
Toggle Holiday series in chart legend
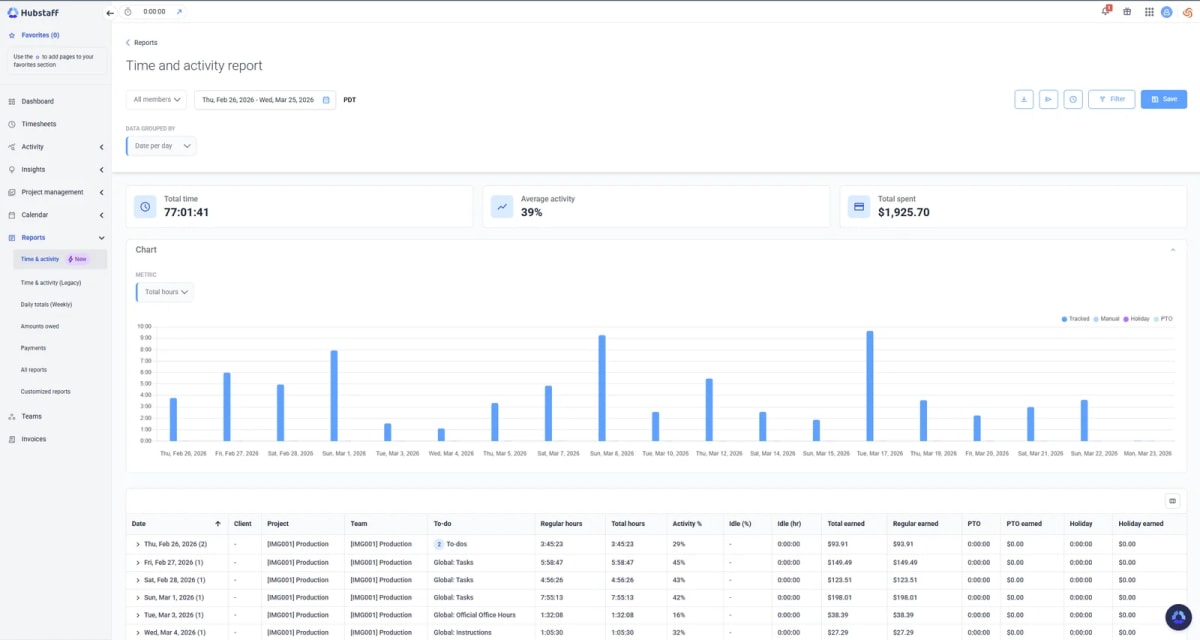[1136, 318]
